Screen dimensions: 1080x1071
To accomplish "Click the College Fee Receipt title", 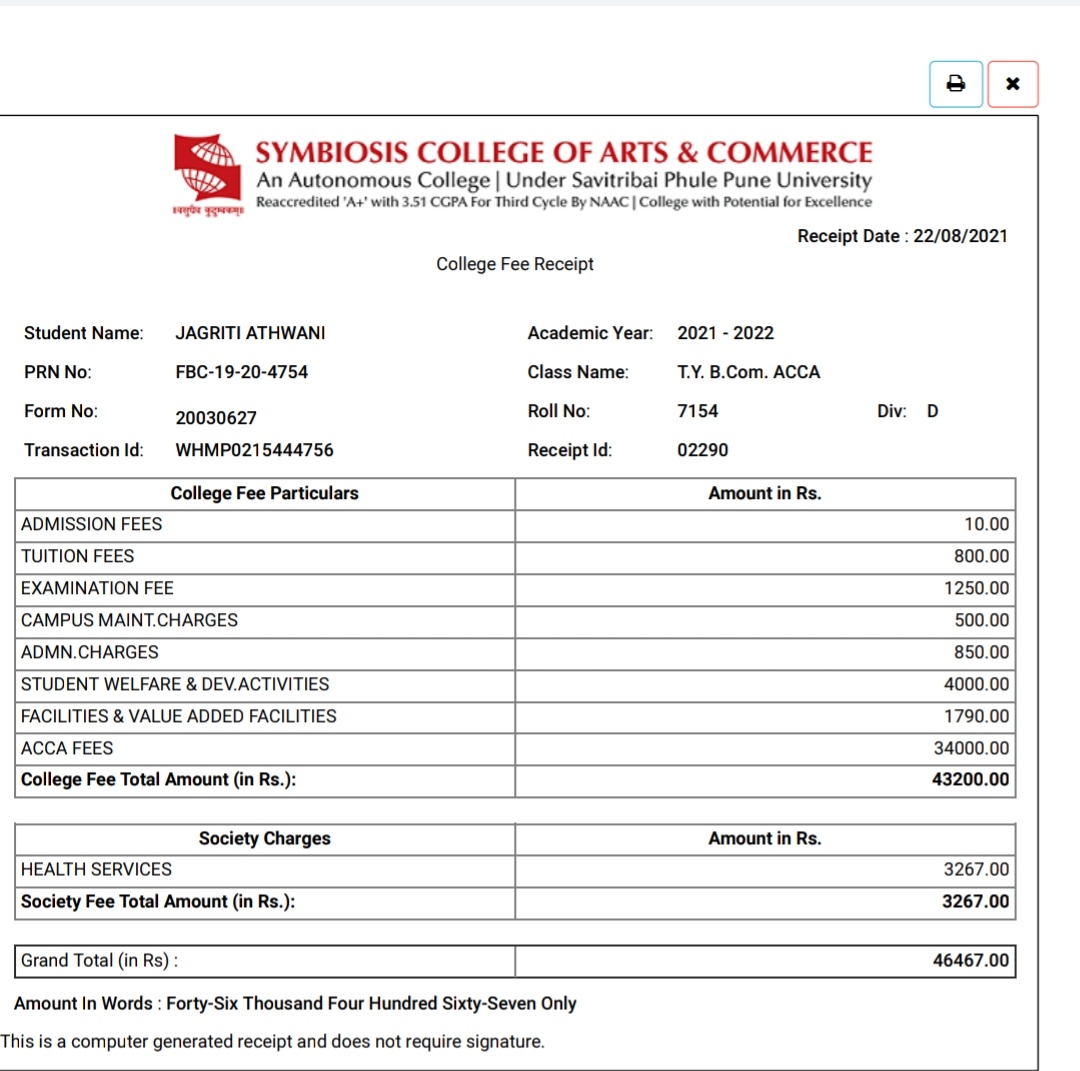I will (x=515, y=264).
